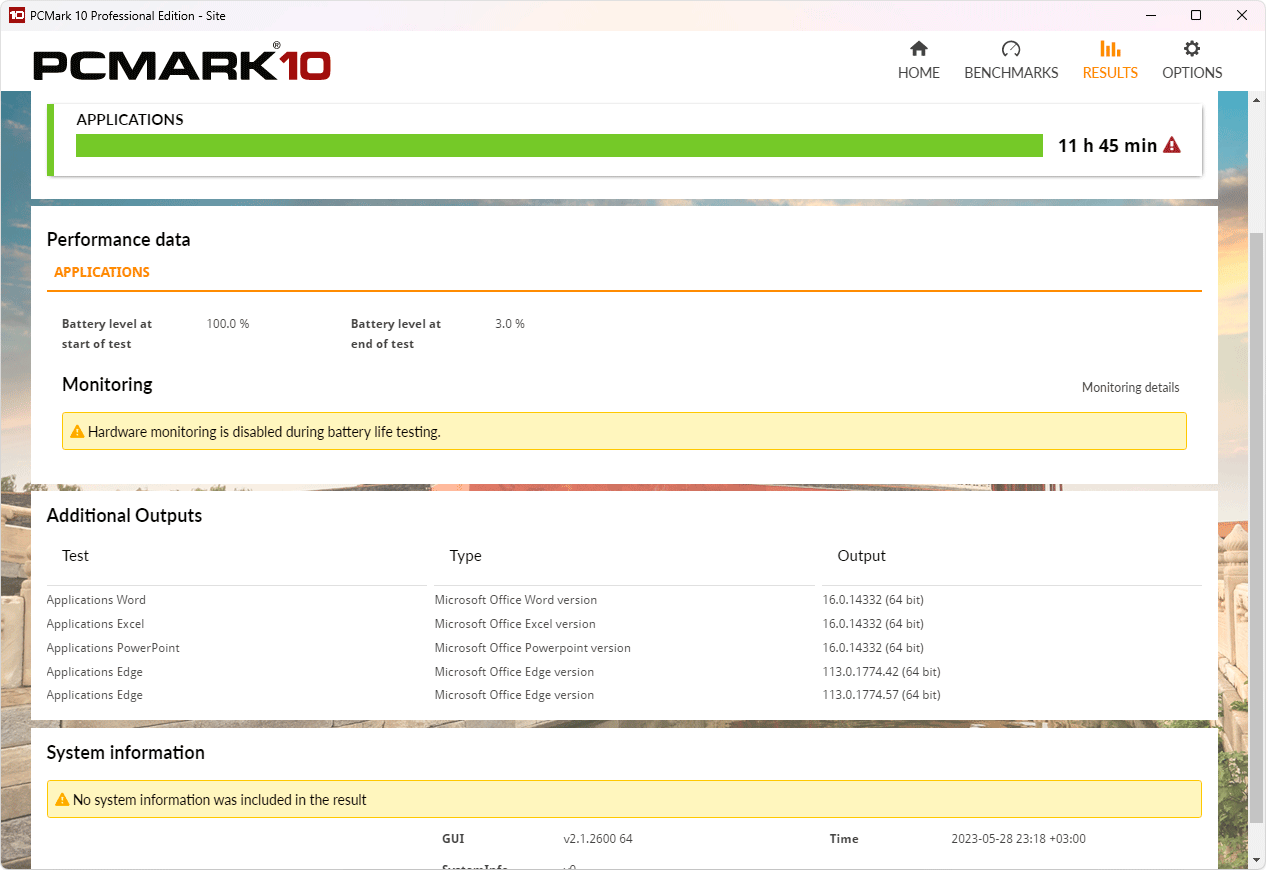Click PCMark 10 logo
Screen dimensions: 1266x870
tap(182, 63)
